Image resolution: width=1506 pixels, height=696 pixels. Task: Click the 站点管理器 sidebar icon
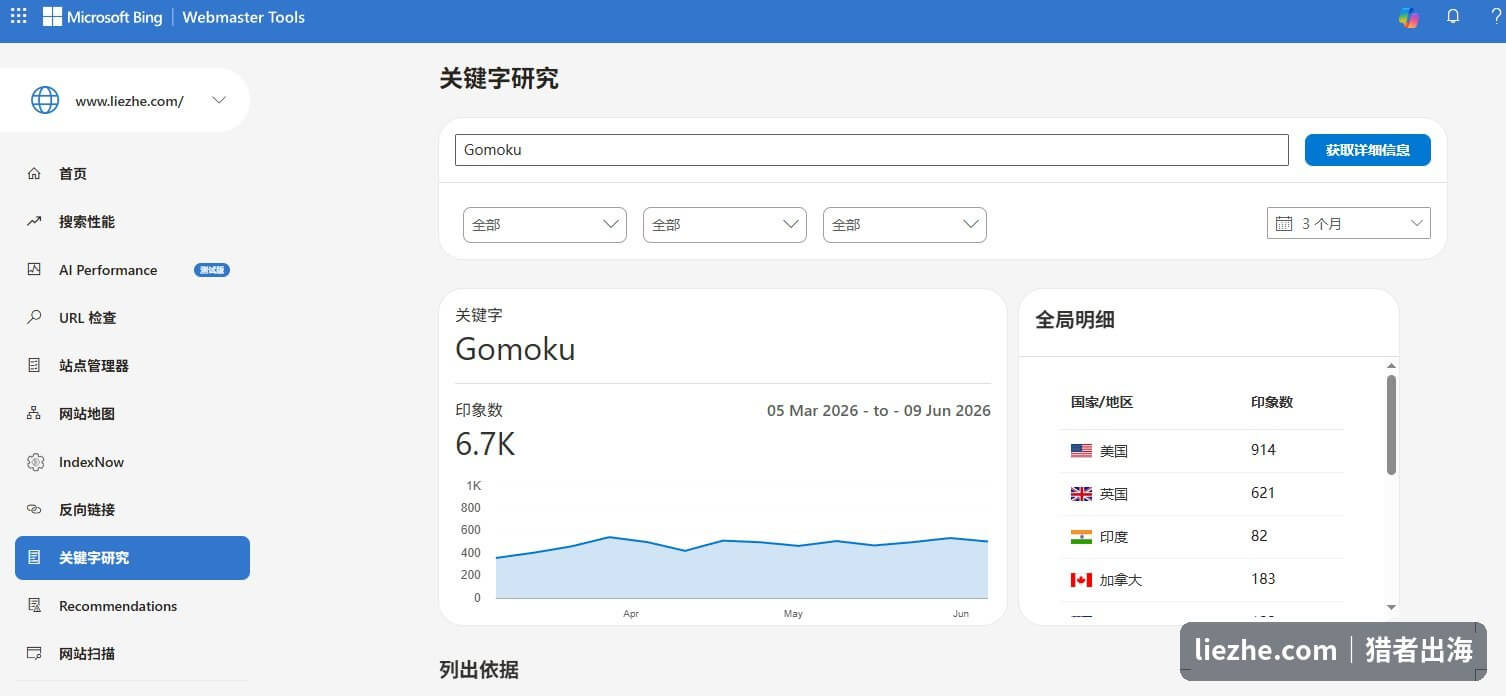tap(34, 366)
